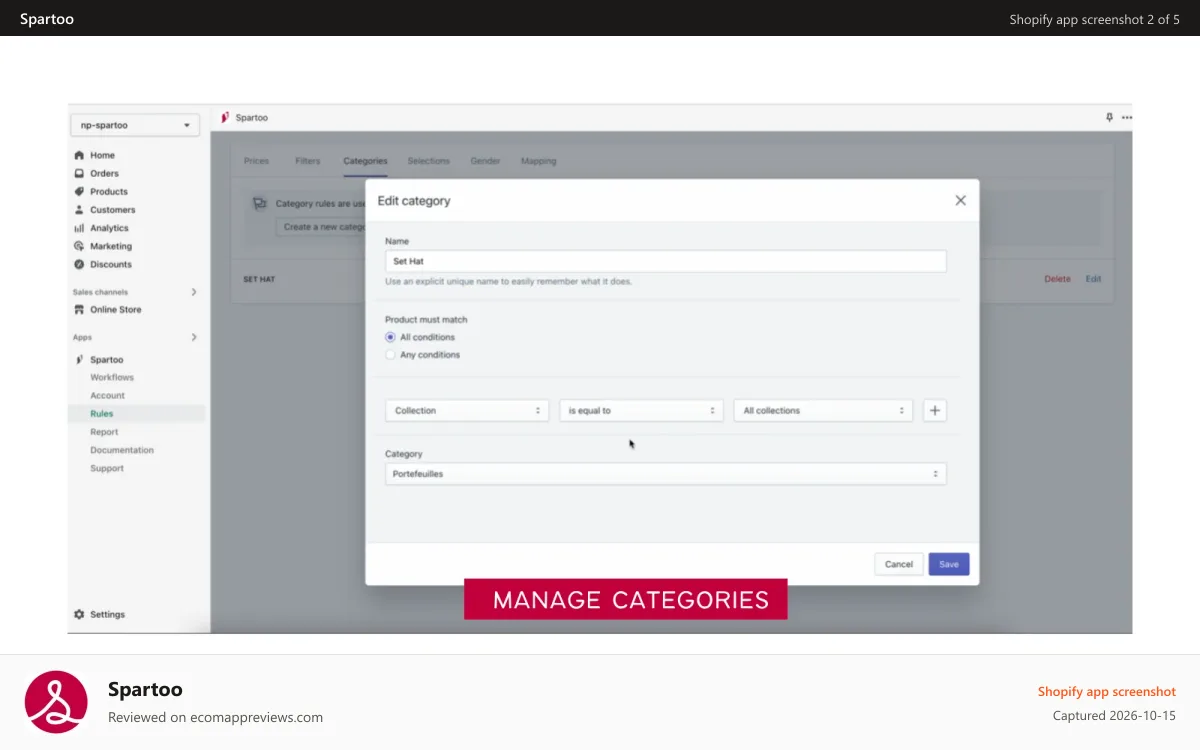
Task: Click the SET HAT rule row text
Action: [x=259, y=279]
